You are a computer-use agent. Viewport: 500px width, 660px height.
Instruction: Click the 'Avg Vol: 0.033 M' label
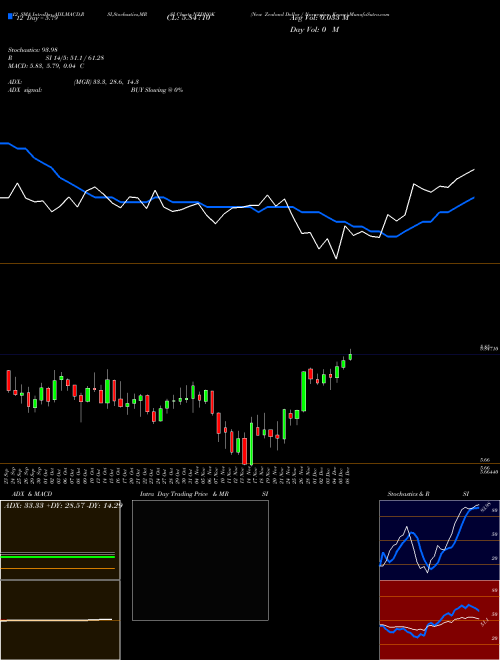(x=319, y=18)
